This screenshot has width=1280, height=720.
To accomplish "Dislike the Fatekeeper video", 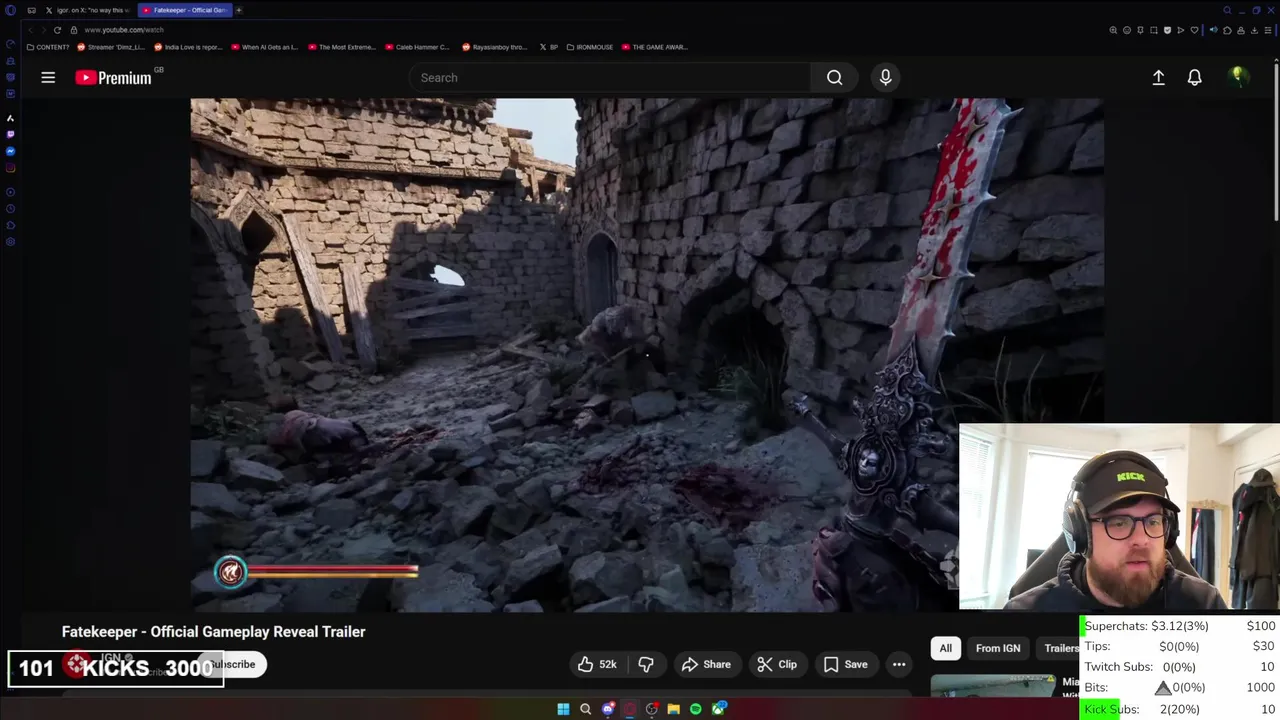I will tap(646, 664).
